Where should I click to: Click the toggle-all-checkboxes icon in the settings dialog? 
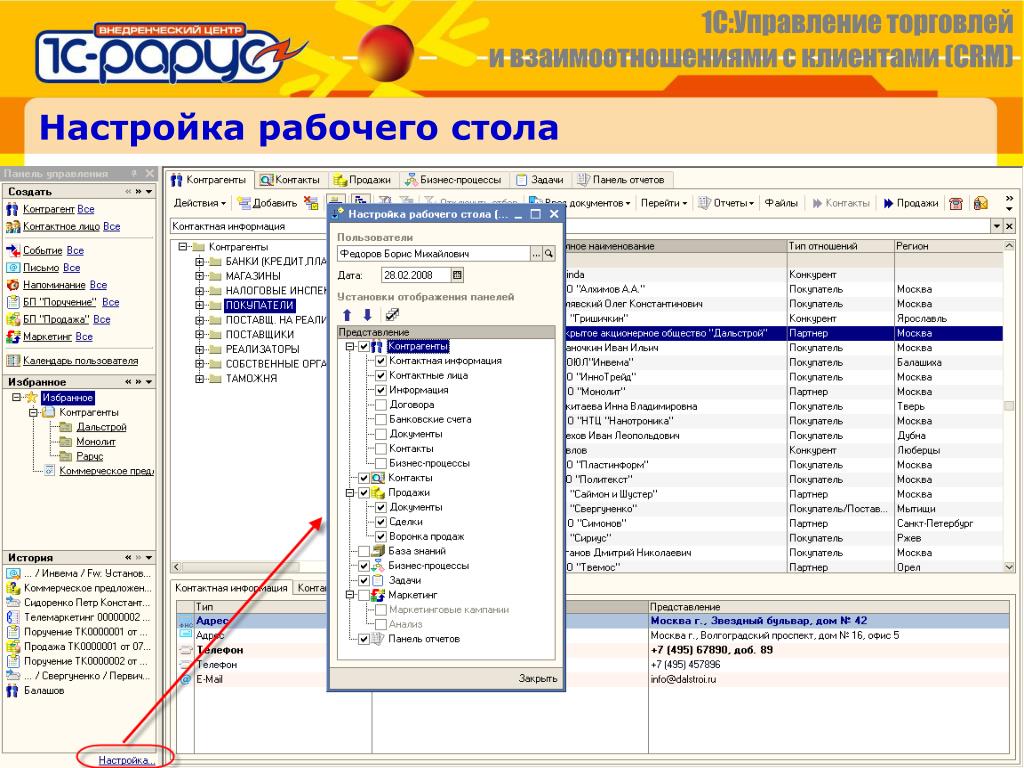click(392, 315)
